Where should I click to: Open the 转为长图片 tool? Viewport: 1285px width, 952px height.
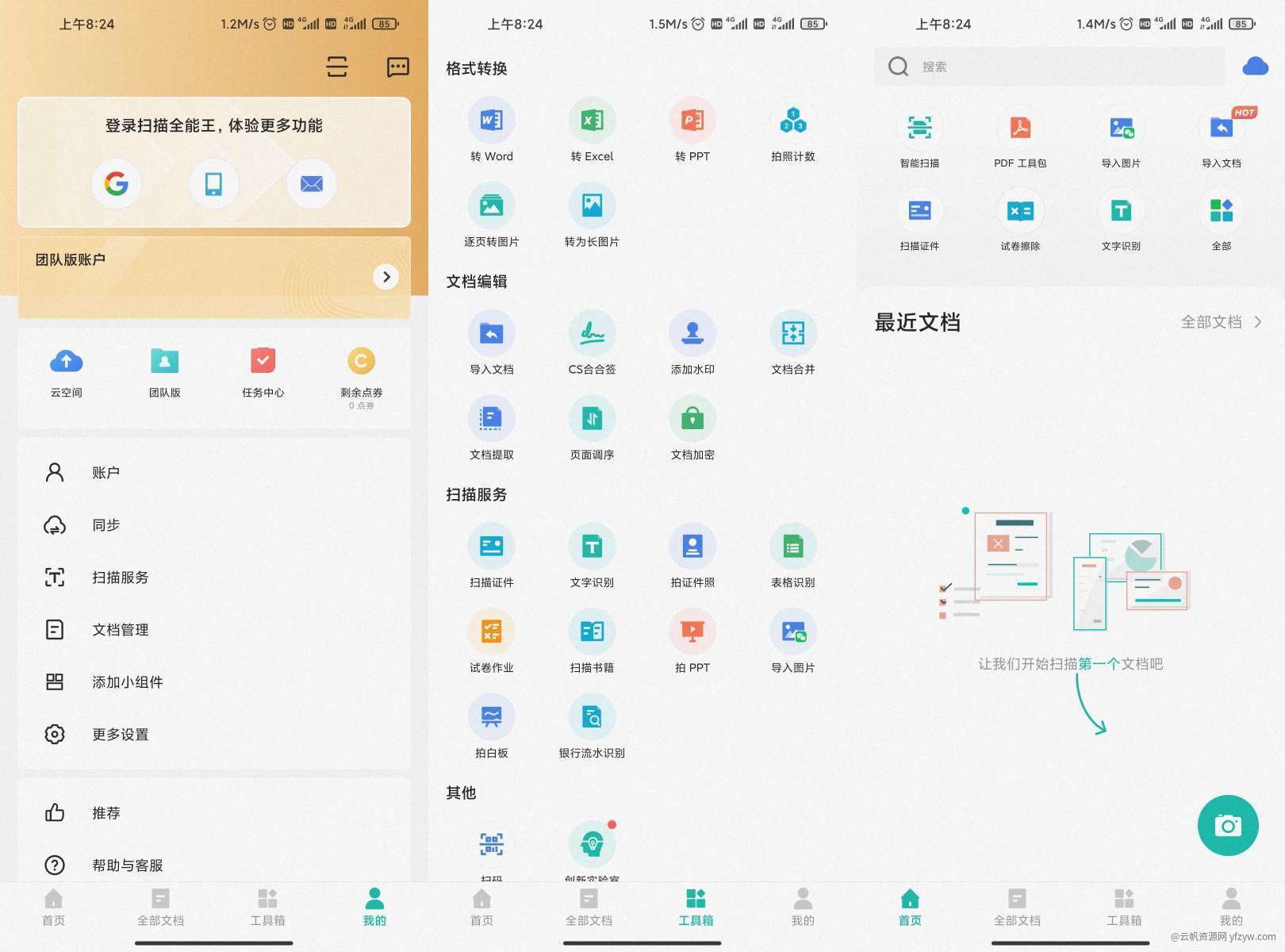tap(592, 216)
